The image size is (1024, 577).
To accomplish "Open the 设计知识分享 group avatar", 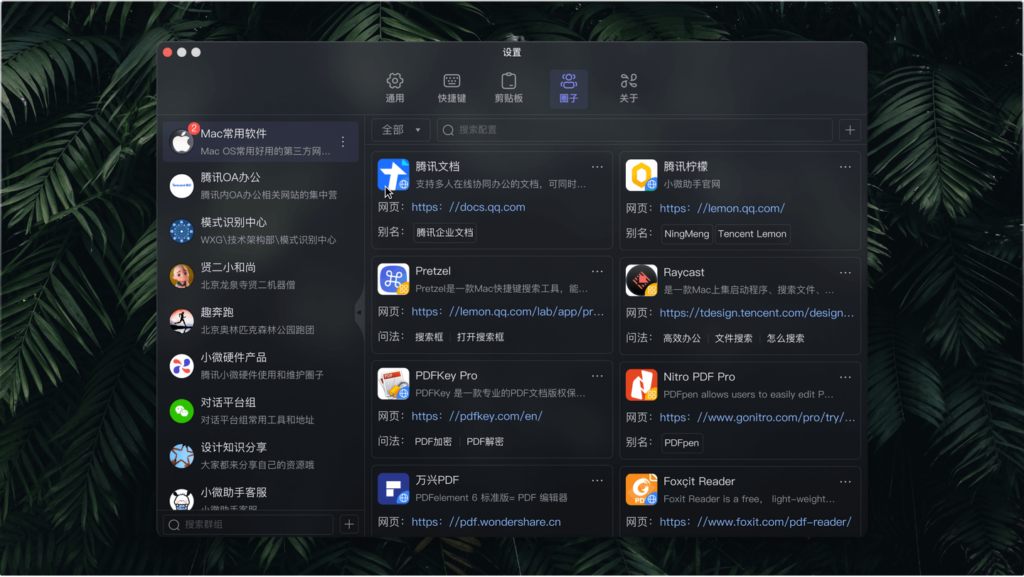I will pyautogui.click(x=182, y=456).
